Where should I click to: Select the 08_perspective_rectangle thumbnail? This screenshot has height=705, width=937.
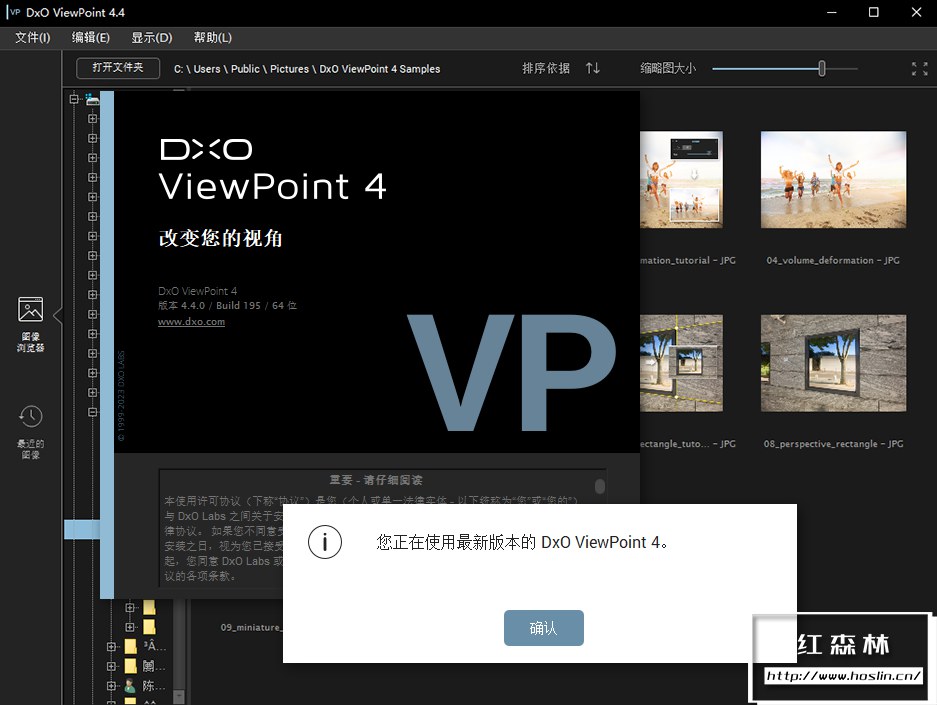(833, 363)
